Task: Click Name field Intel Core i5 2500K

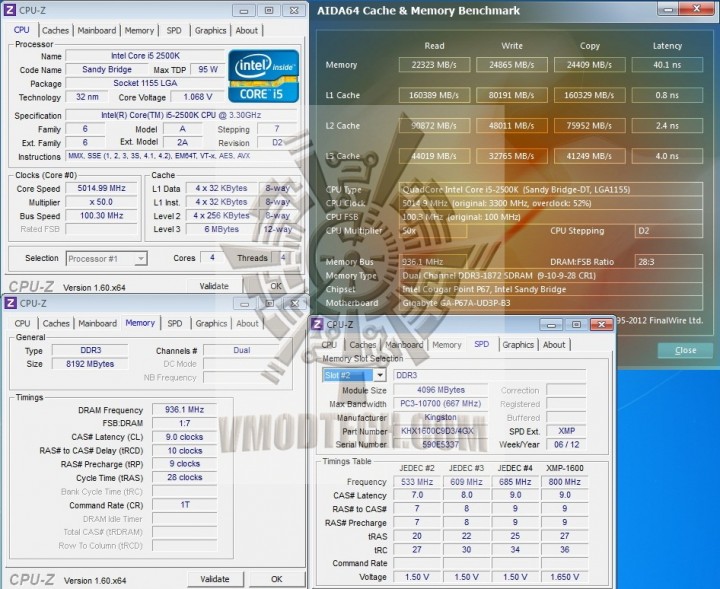Action: 145,56
